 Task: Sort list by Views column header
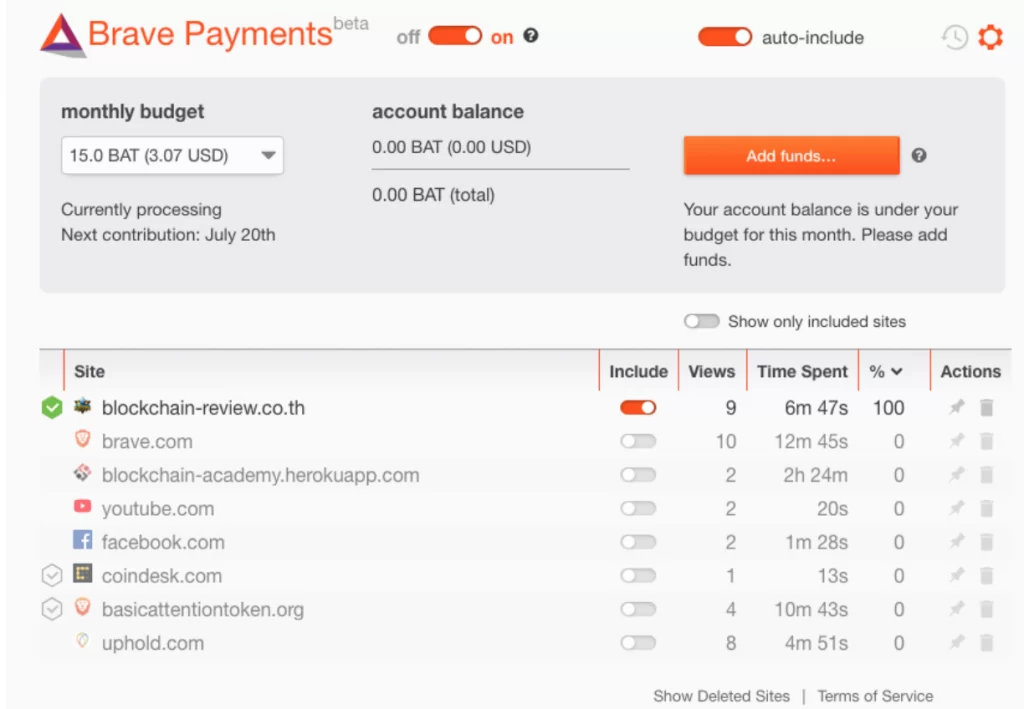coord(711,371)
